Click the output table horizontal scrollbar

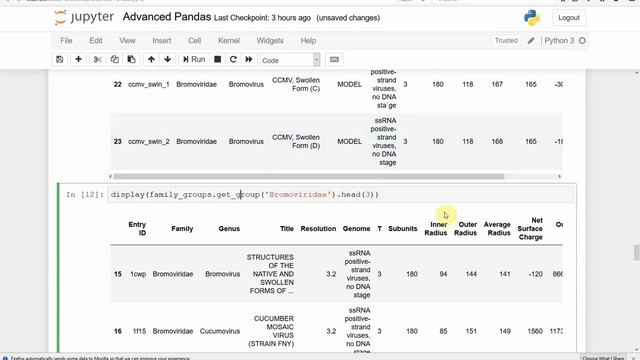click(309, 176)
